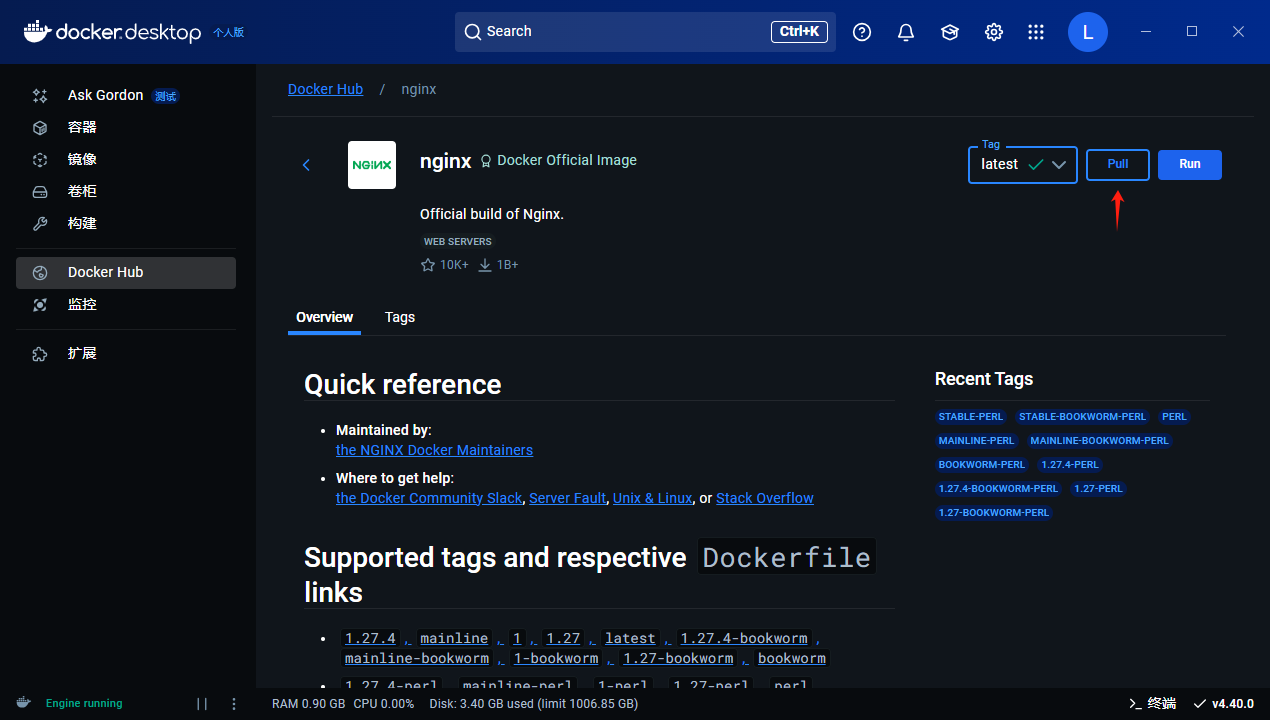Open Settings gear icon
The width and height of the screenshot is (1270, 720).
[x=994, y=32]
